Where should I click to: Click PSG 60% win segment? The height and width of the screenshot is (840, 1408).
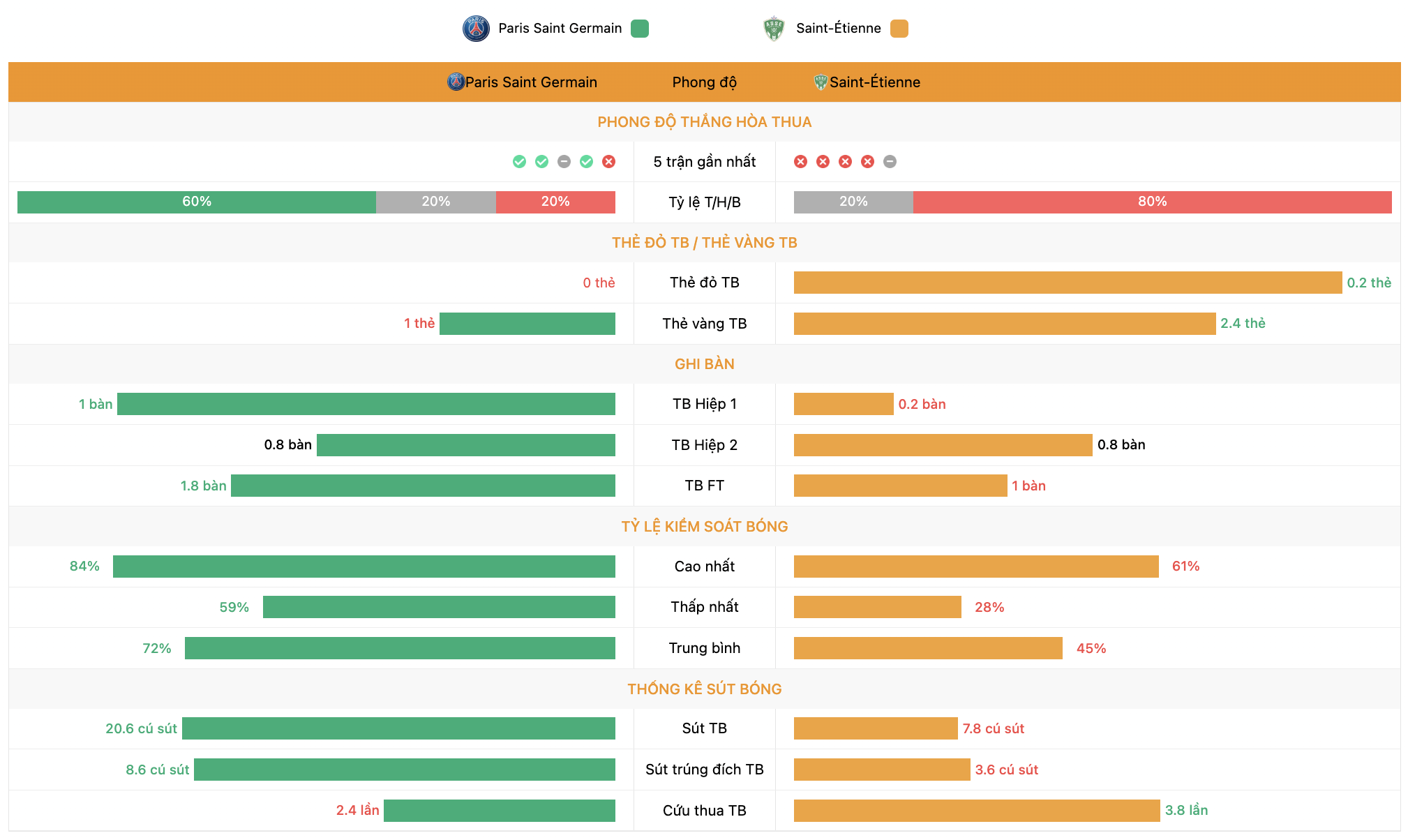tap(197, 202)
